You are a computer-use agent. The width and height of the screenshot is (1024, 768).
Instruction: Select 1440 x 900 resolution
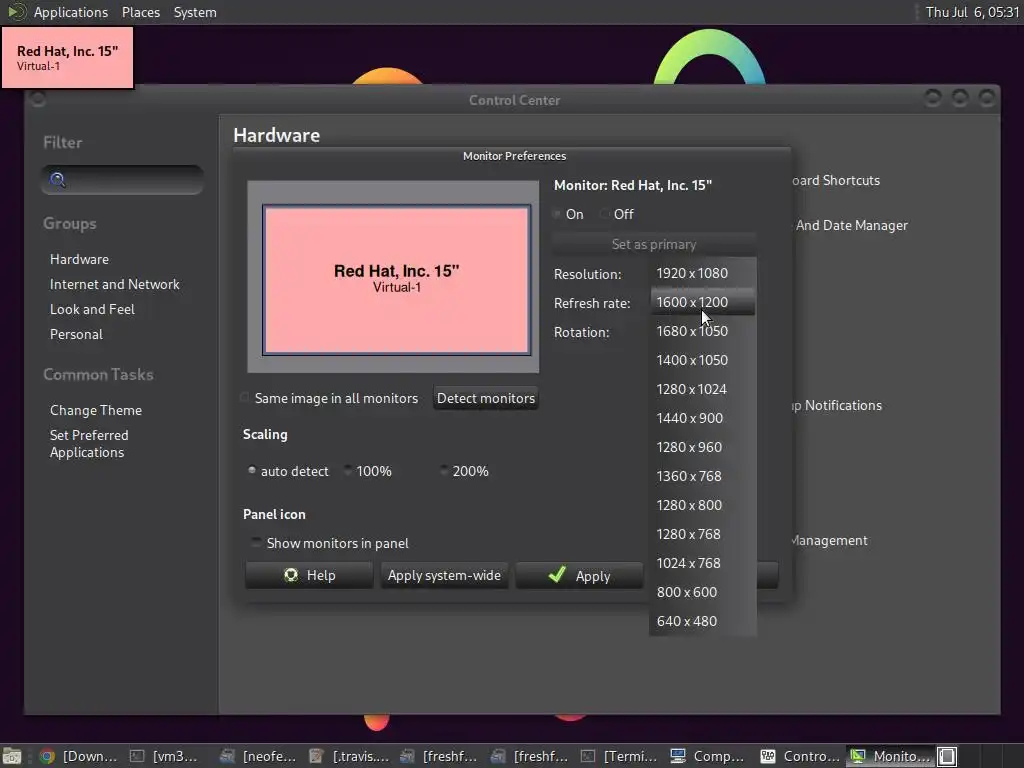click(703, 418)
